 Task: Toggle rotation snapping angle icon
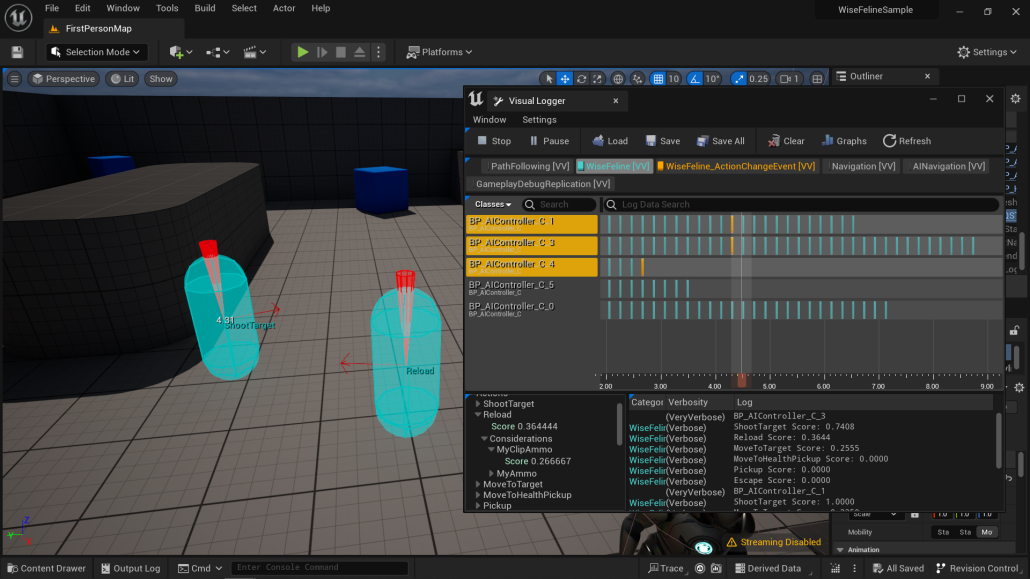(694, 79)
